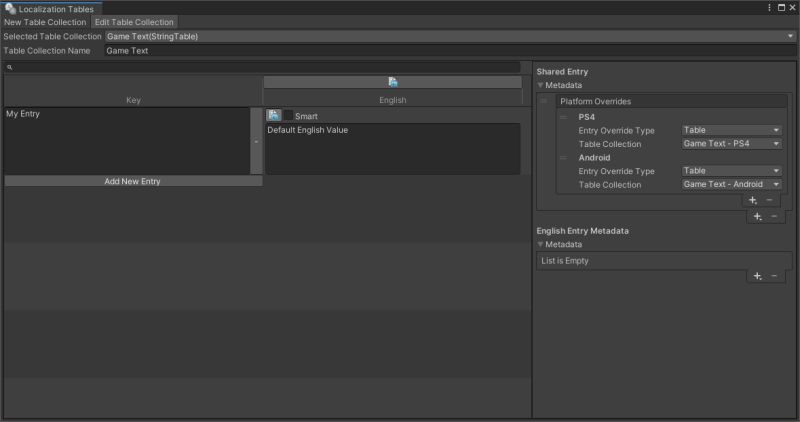
Task: Click the PS4 platform label
Action: [587, 117]
